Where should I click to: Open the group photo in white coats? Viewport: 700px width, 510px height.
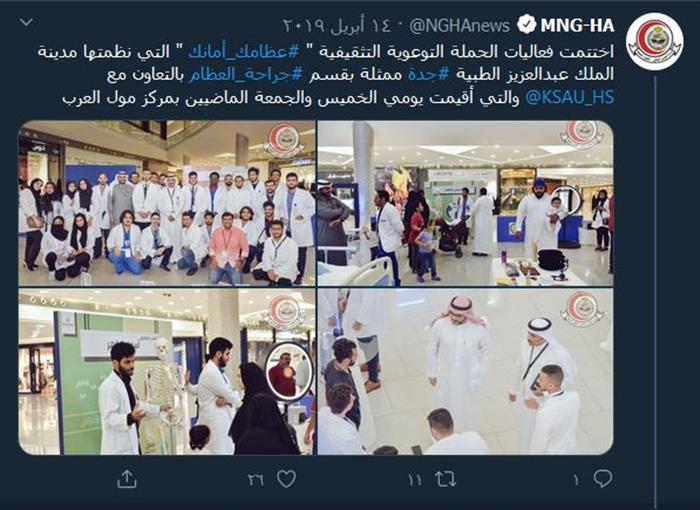coord(167,203)
